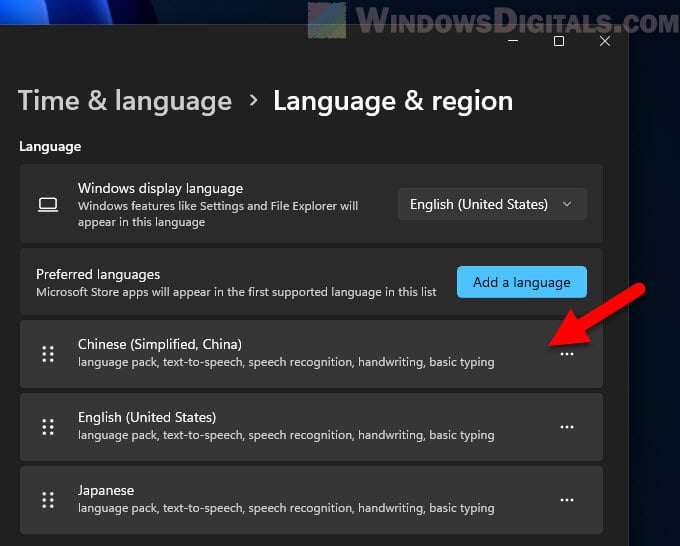Screen dimensions: 680x546
Task: Click the laptop icon beside Windows display language
Action: 48,205
